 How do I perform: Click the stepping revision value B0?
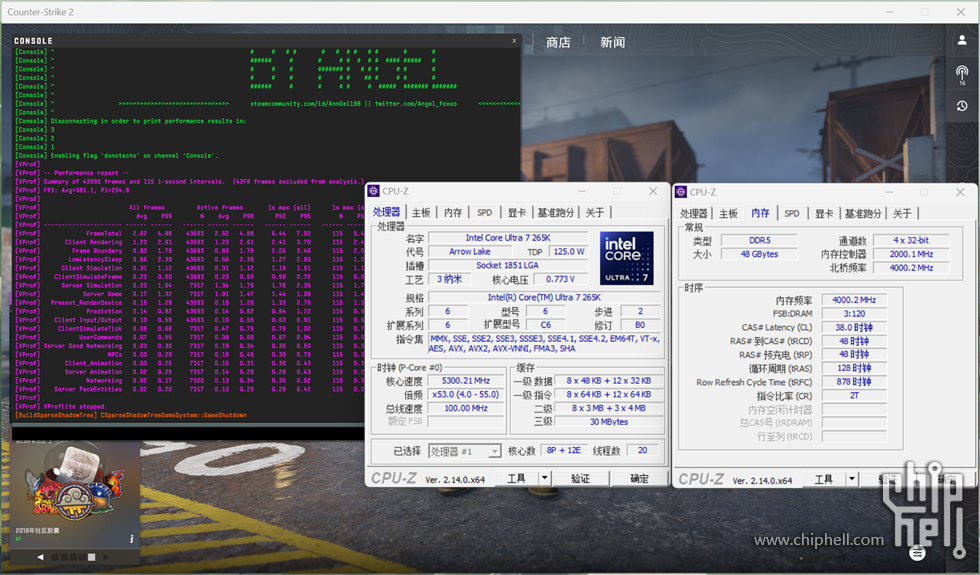[x=640, y=325]
